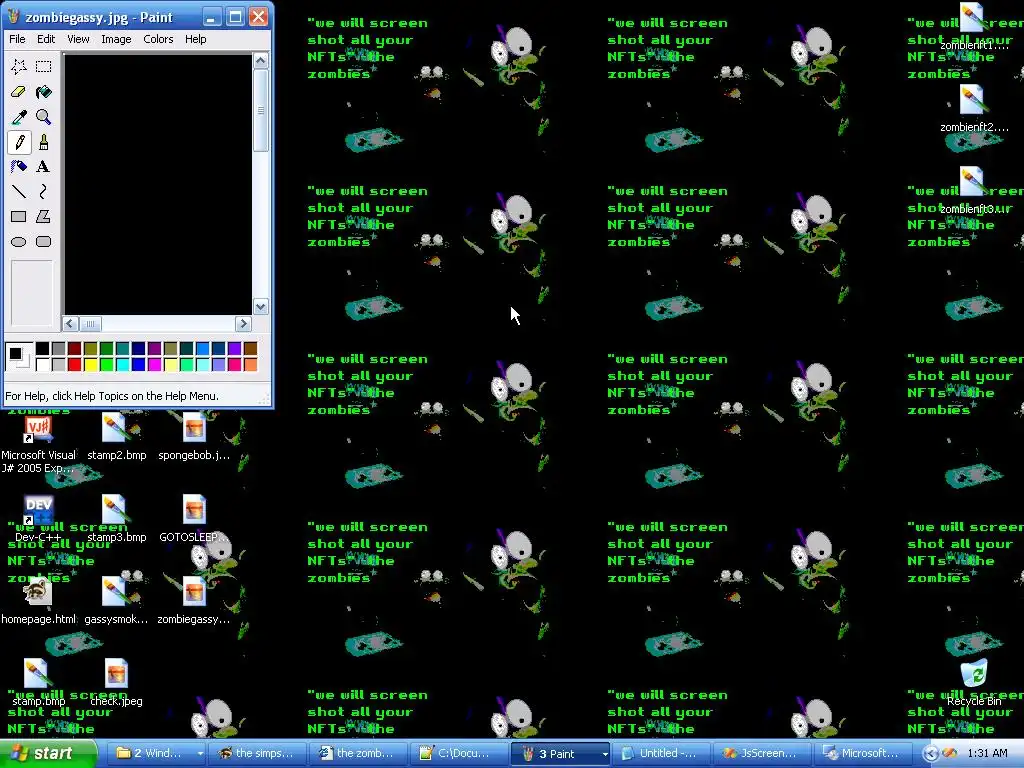Click the Paint canvas scroll-down arrow
1024x768 pixels.
[261, 307]
